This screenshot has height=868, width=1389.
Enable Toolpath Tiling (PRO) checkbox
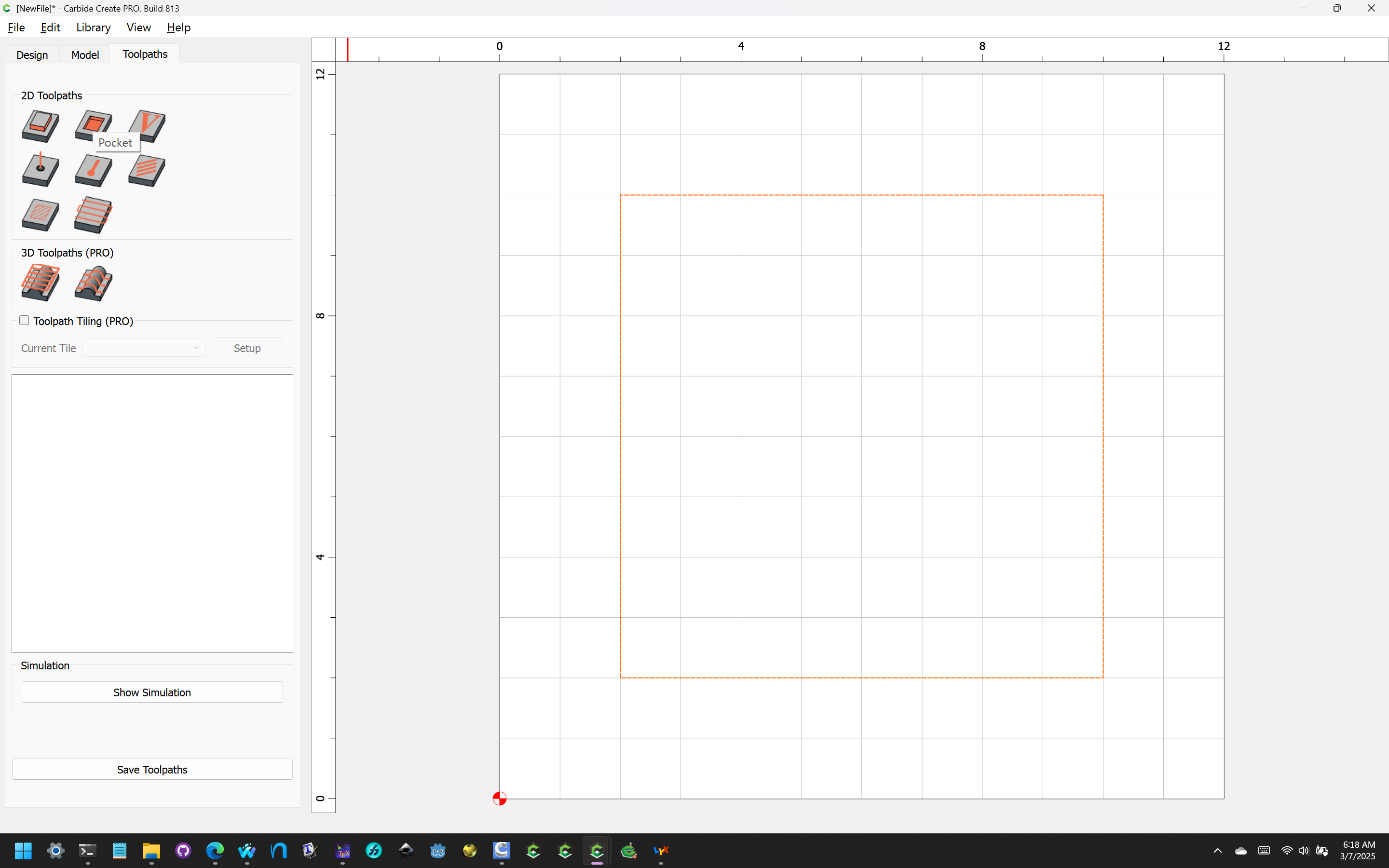pyautogui.click(x=24, y=320)
